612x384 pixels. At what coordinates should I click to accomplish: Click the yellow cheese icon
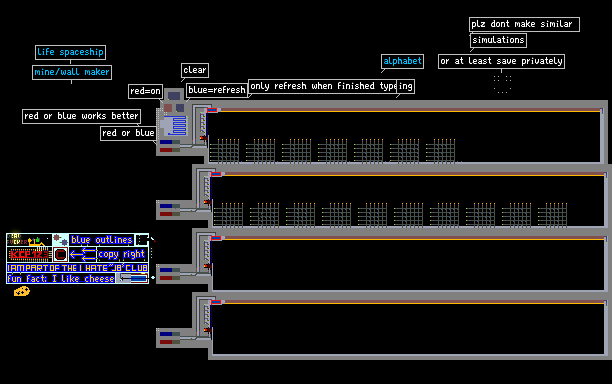[x=22, y=291]
